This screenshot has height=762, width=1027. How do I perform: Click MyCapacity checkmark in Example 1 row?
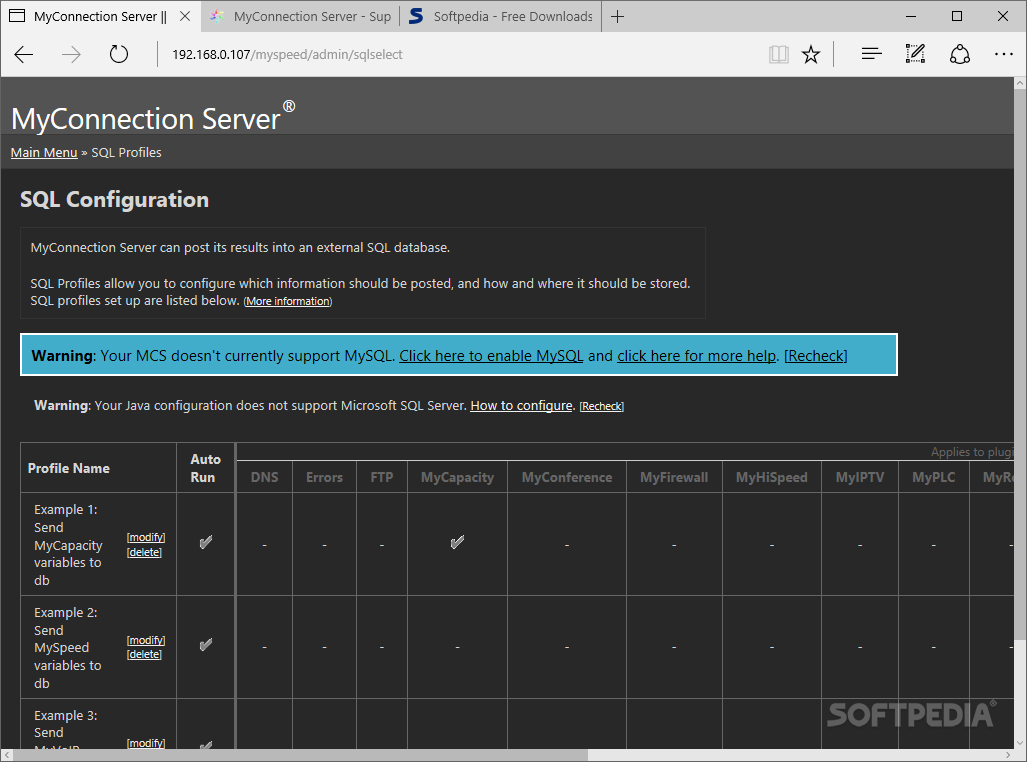[x=457, y=543]
